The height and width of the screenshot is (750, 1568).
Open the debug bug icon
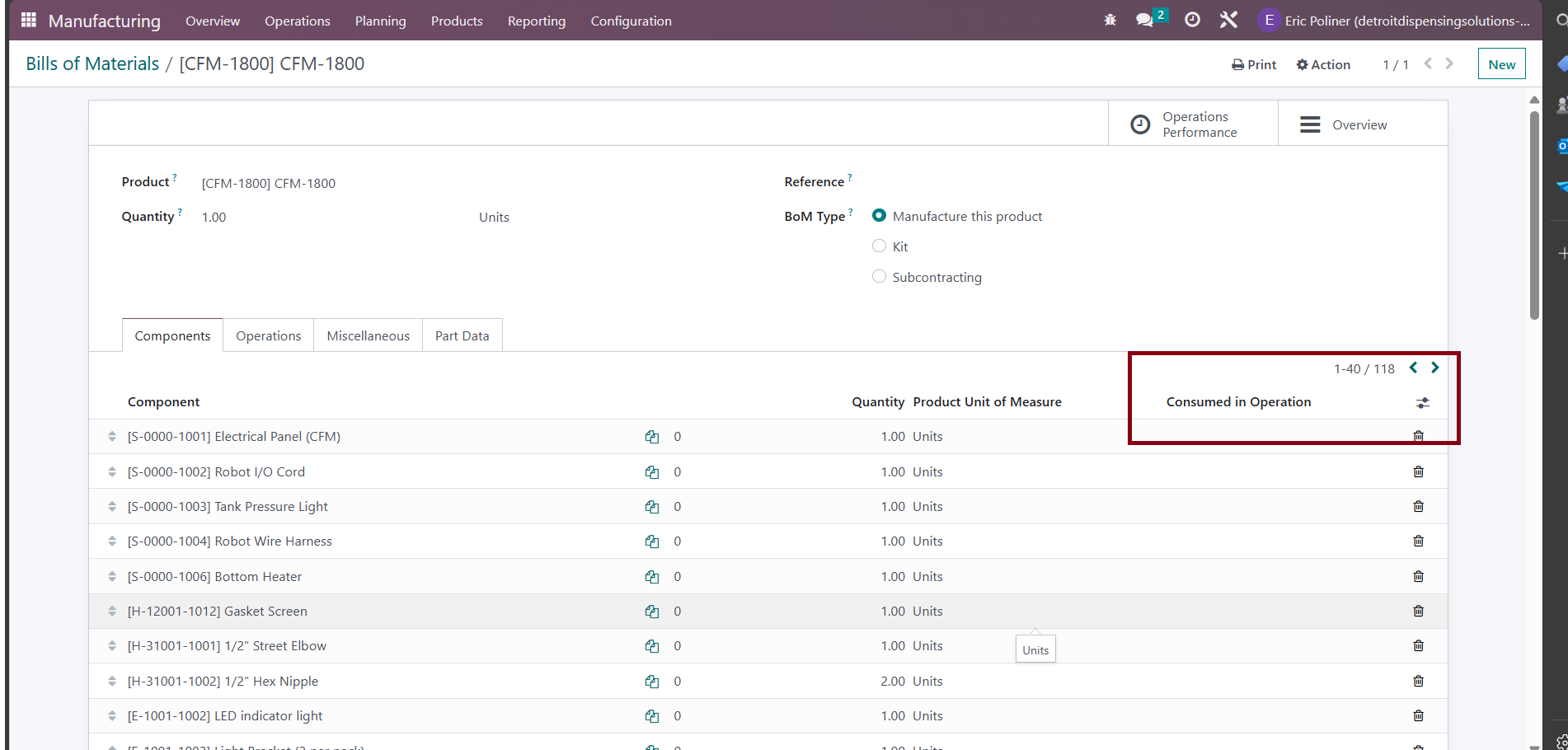[x=1110, y=20]
